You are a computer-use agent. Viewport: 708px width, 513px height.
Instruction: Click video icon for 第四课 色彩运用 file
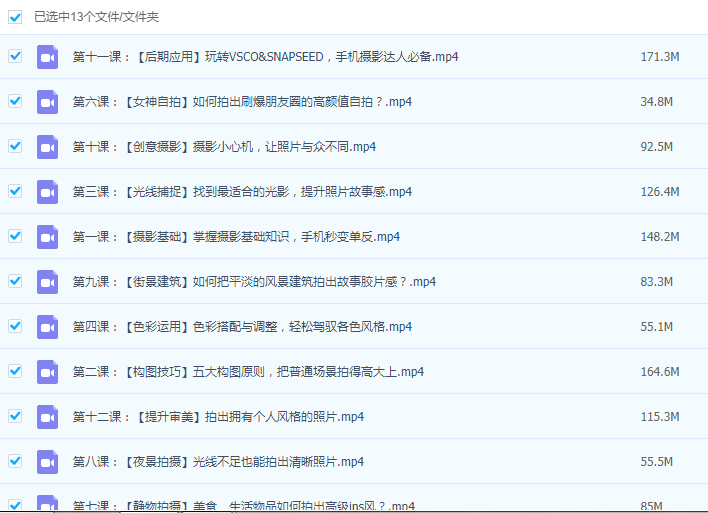47,327
